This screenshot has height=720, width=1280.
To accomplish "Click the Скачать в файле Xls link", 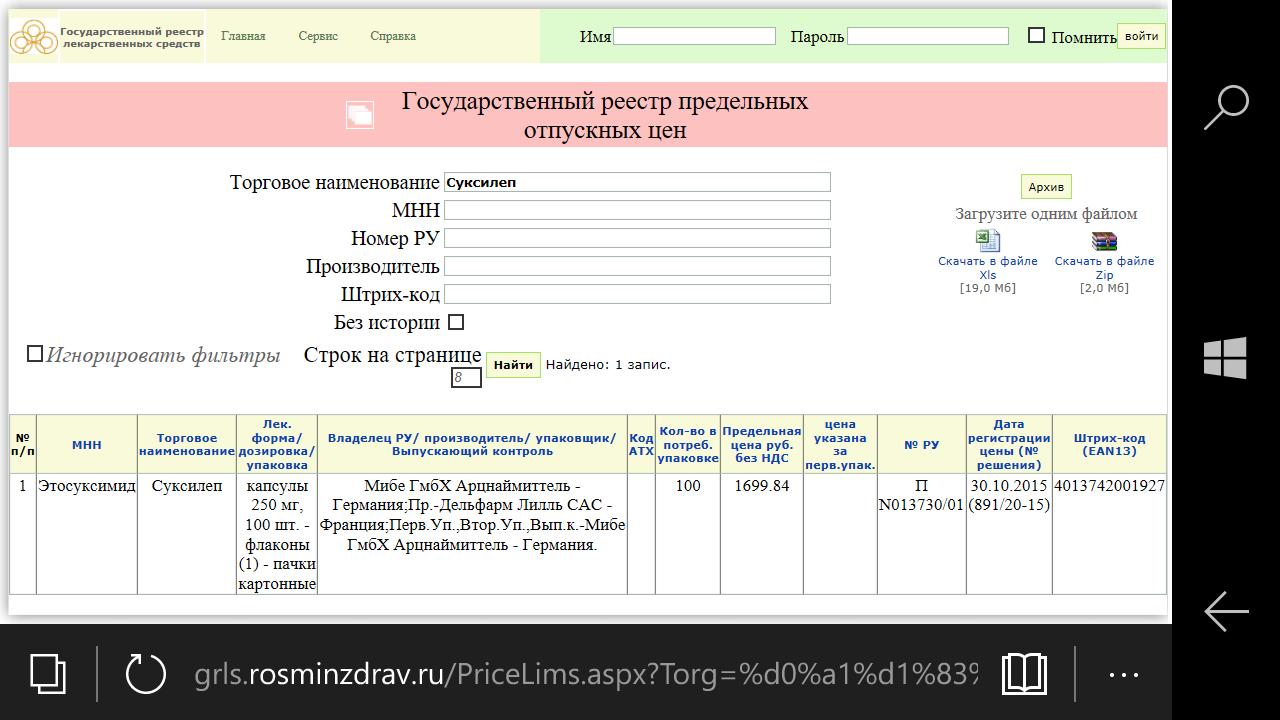I will 988,268.
